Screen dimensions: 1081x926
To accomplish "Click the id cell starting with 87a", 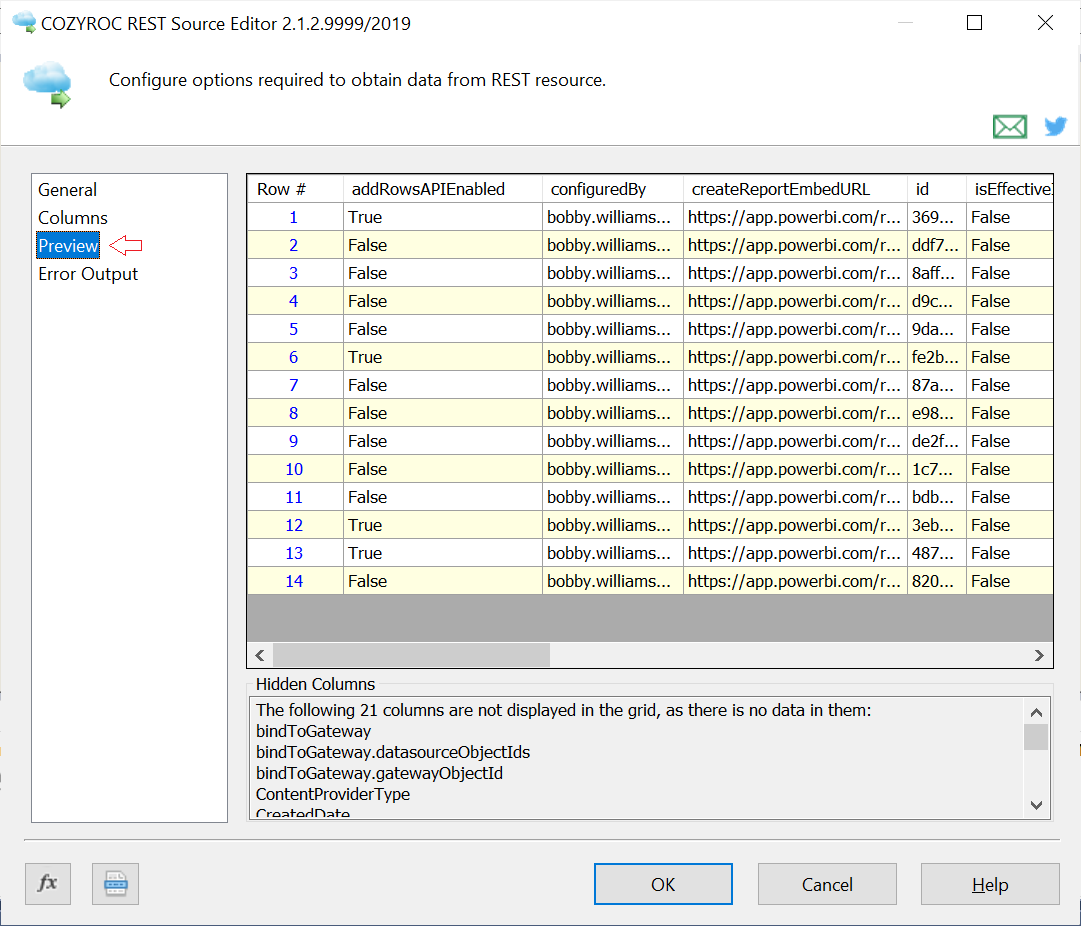I will 936,385.
